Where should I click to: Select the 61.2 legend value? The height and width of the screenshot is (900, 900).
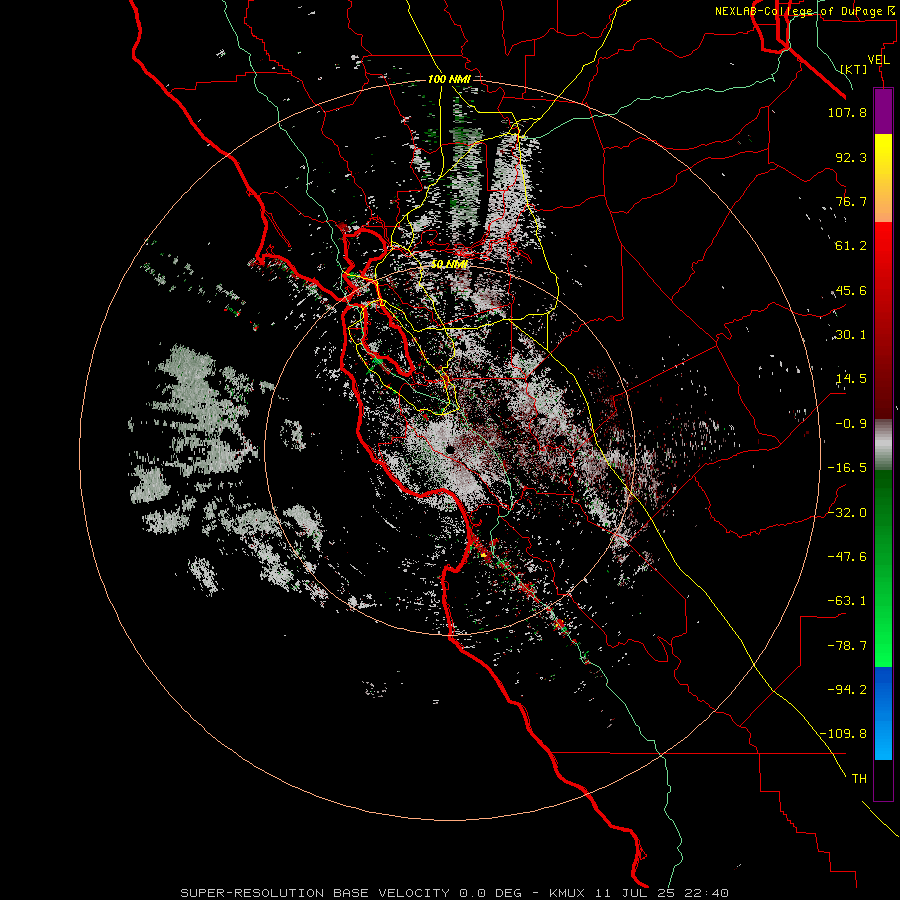click(851, 246)
